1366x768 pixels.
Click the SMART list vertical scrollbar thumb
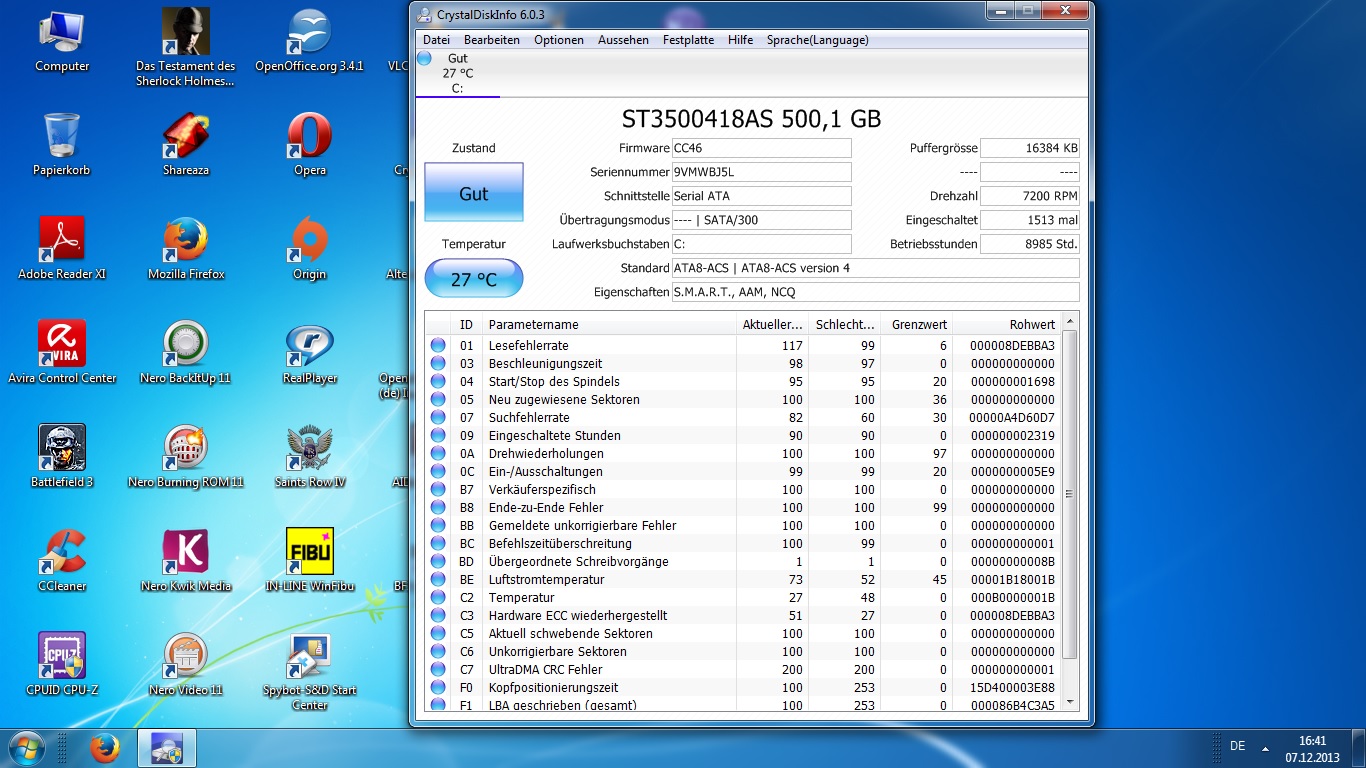point(1069,493)
